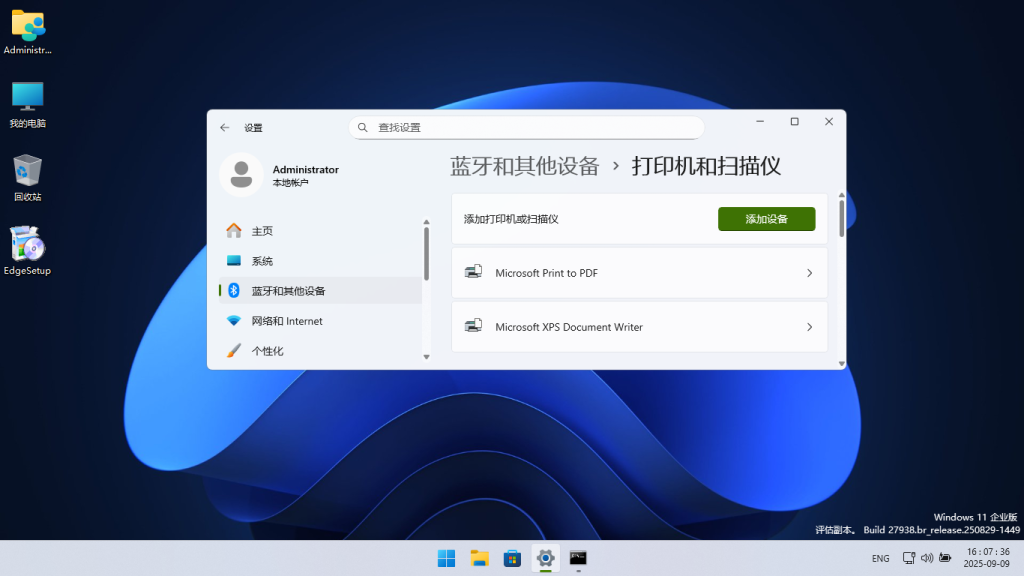1024x576 pixels.
Task: Select the Administrator folder desktop icon
Action: [x=27, y=31]
